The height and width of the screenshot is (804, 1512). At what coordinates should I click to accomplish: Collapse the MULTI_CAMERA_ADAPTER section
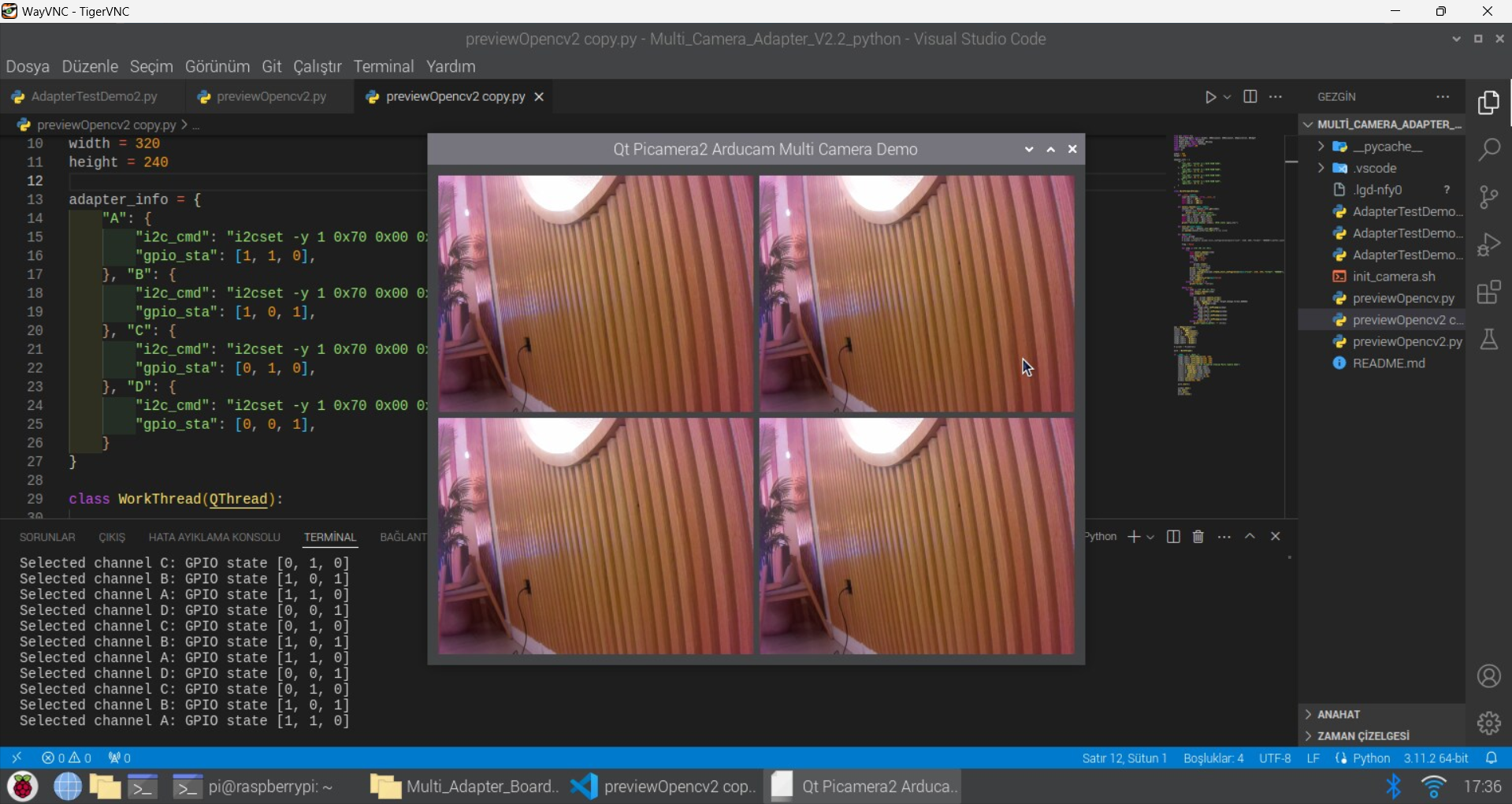click(1308, 124)
